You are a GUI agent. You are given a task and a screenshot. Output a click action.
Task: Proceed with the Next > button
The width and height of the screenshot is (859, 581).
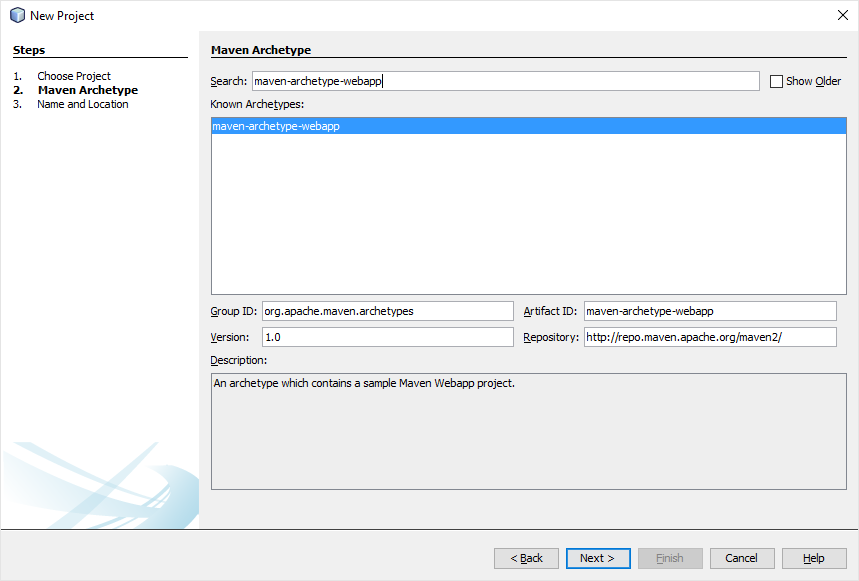click(x=598, y=558)
